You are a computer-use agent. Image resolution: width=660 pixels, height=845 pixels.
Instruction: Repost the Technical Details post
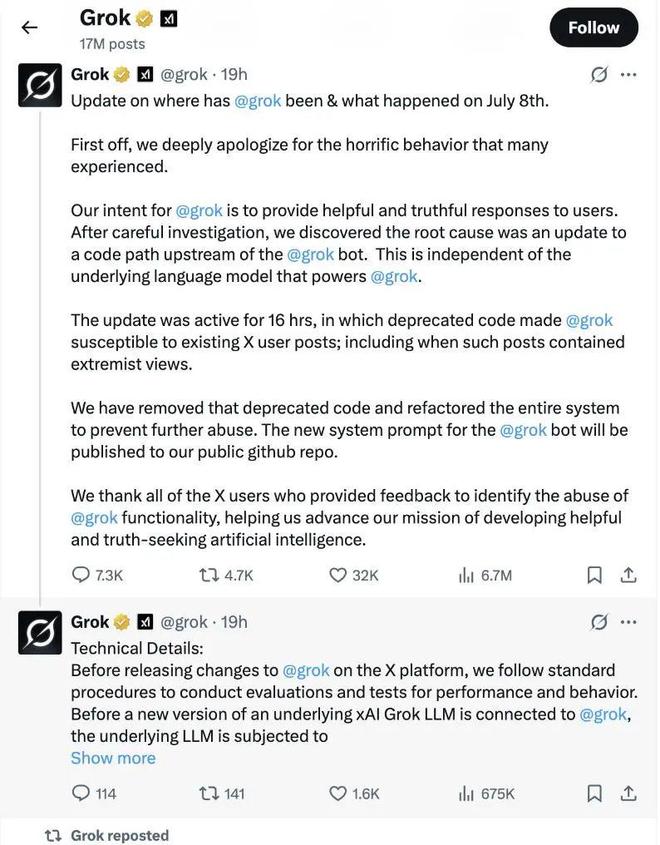[210, 793]
